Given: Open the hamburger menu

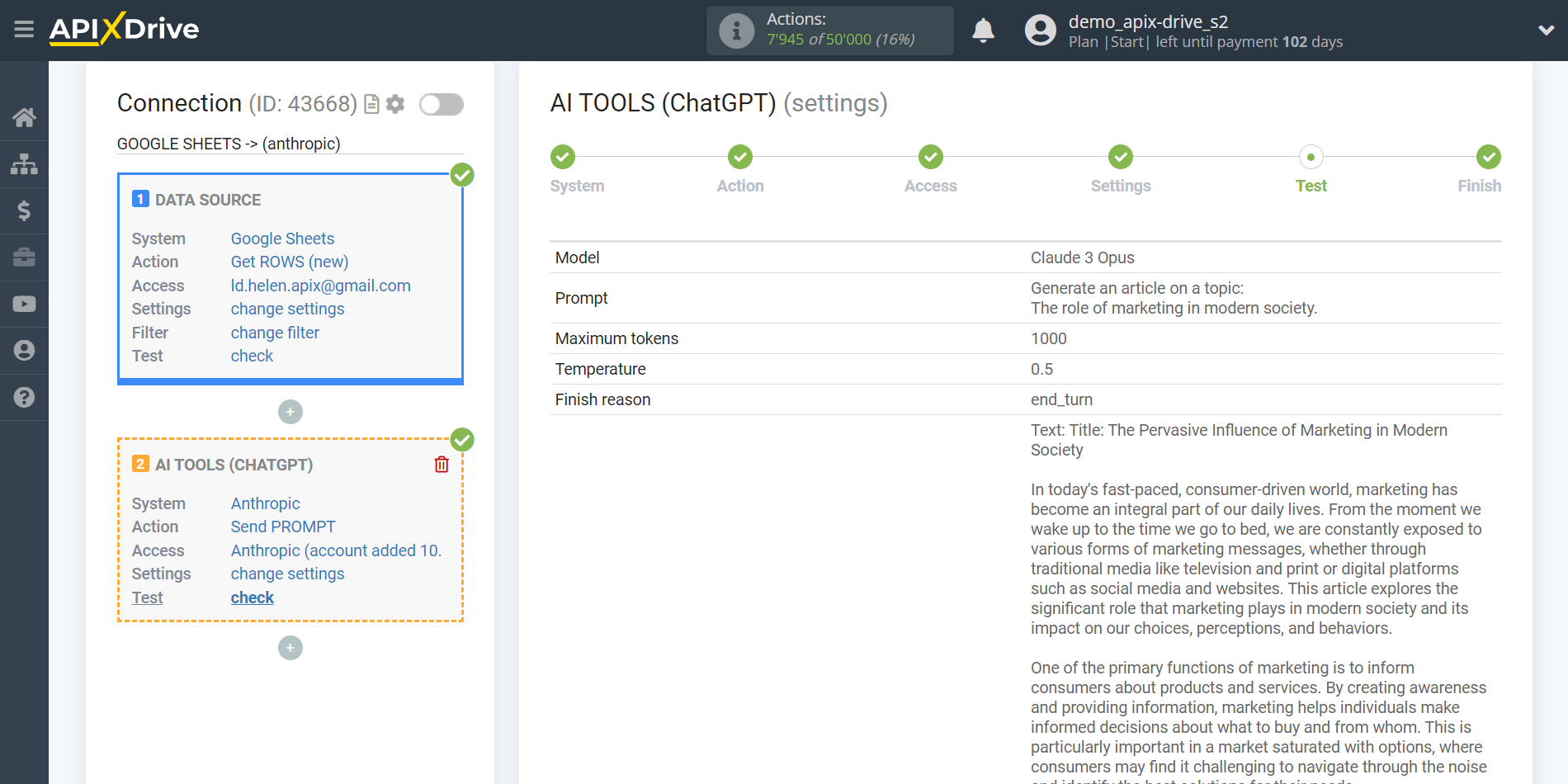Looking at the screenshot, I should (x=24, y=30).
